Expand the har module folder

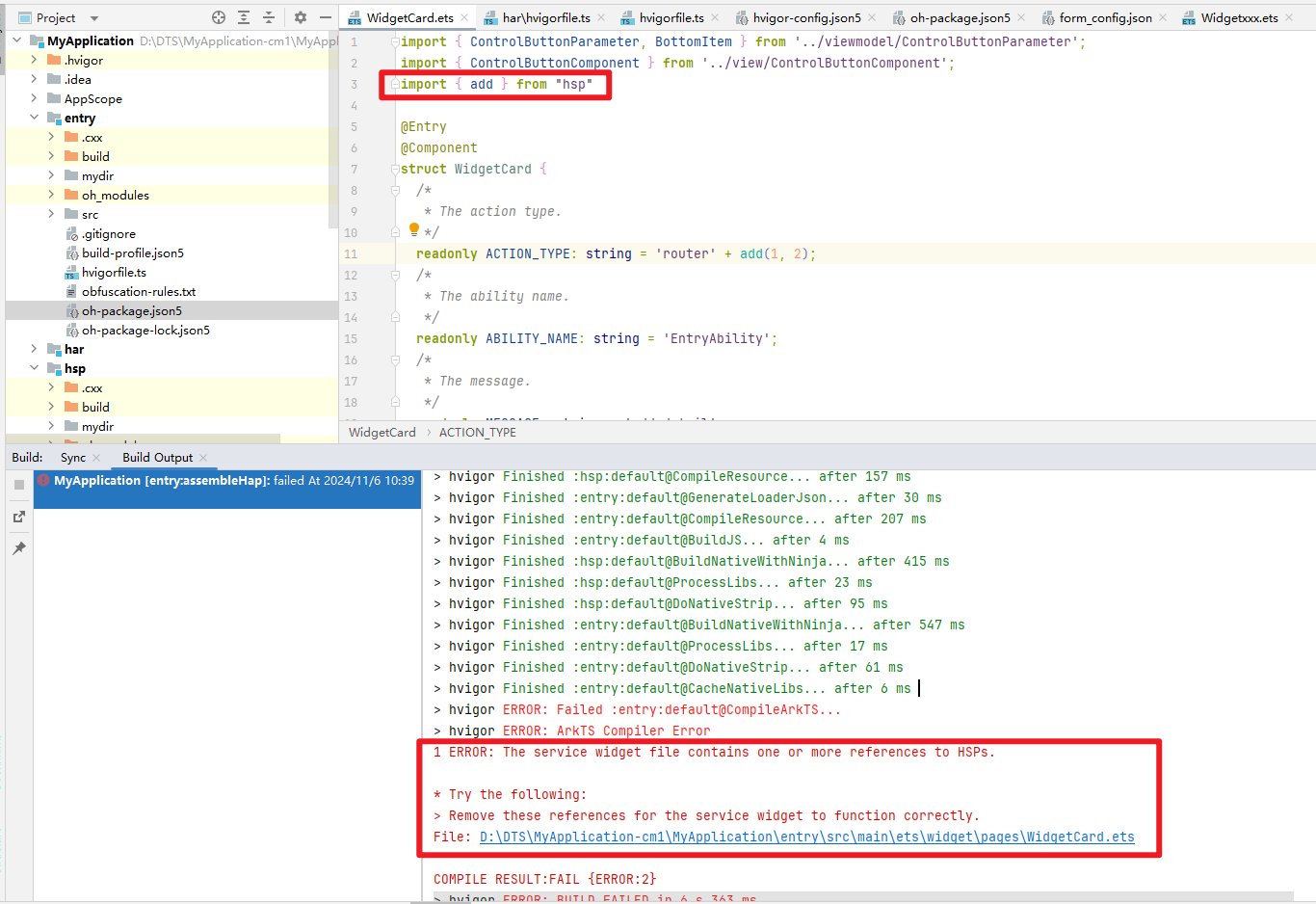tap(35, 349)
